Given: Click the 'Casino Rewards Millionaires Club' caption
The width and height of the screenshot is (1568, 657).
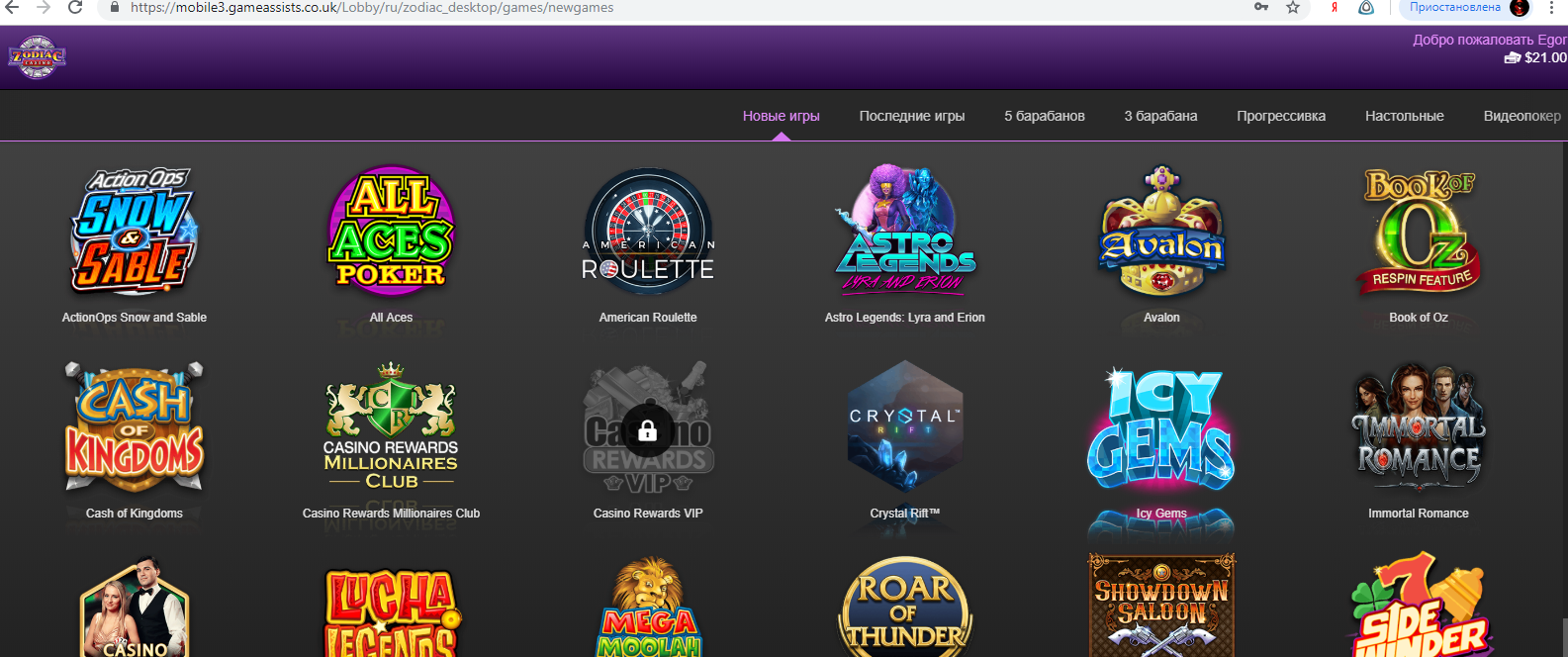Looking at the screenshot, I should [391, 514].
